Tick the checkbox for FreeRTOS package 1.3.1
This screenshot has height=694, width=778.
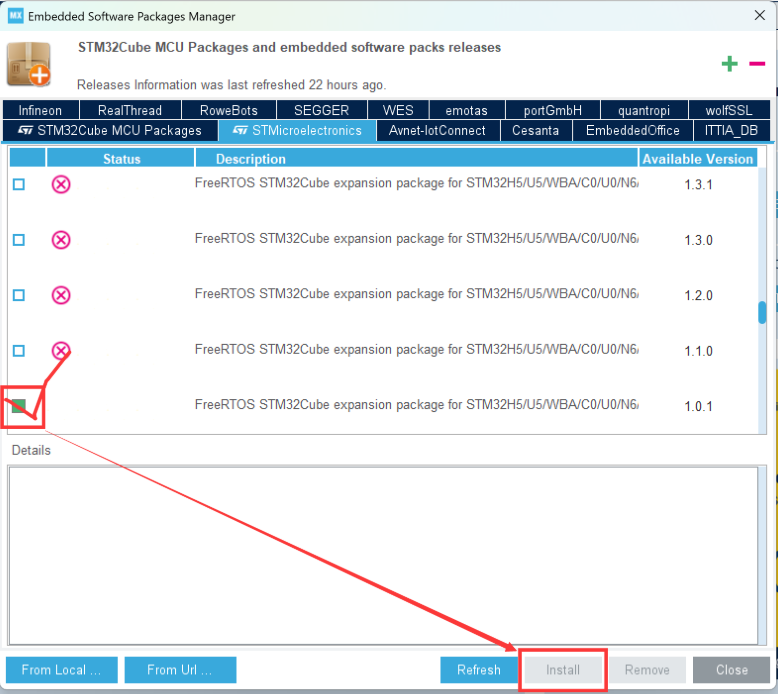click(19, 185)
